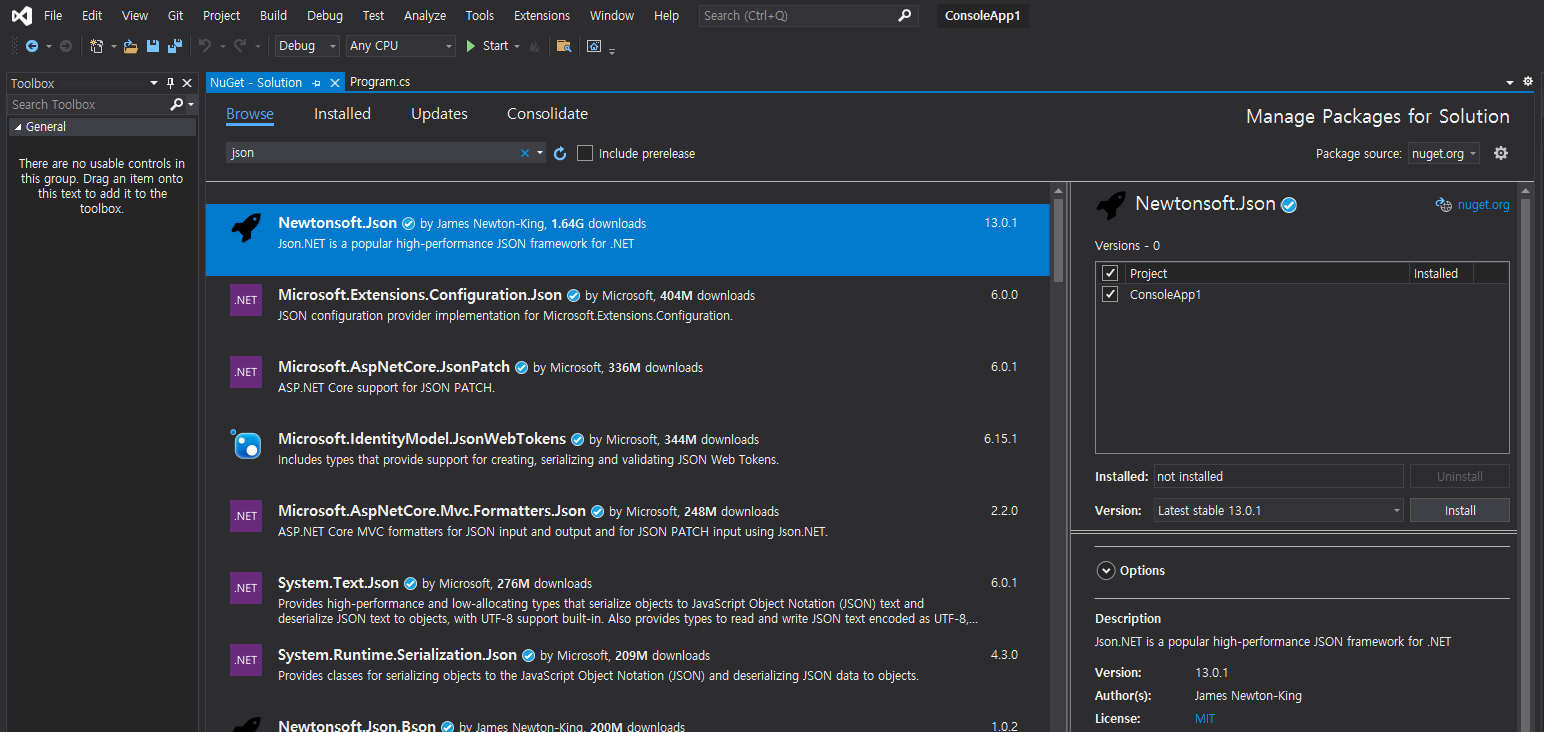
Task: Open the Version Latest stable 13.0.1 dropdown
Action: click(1279, 510)
